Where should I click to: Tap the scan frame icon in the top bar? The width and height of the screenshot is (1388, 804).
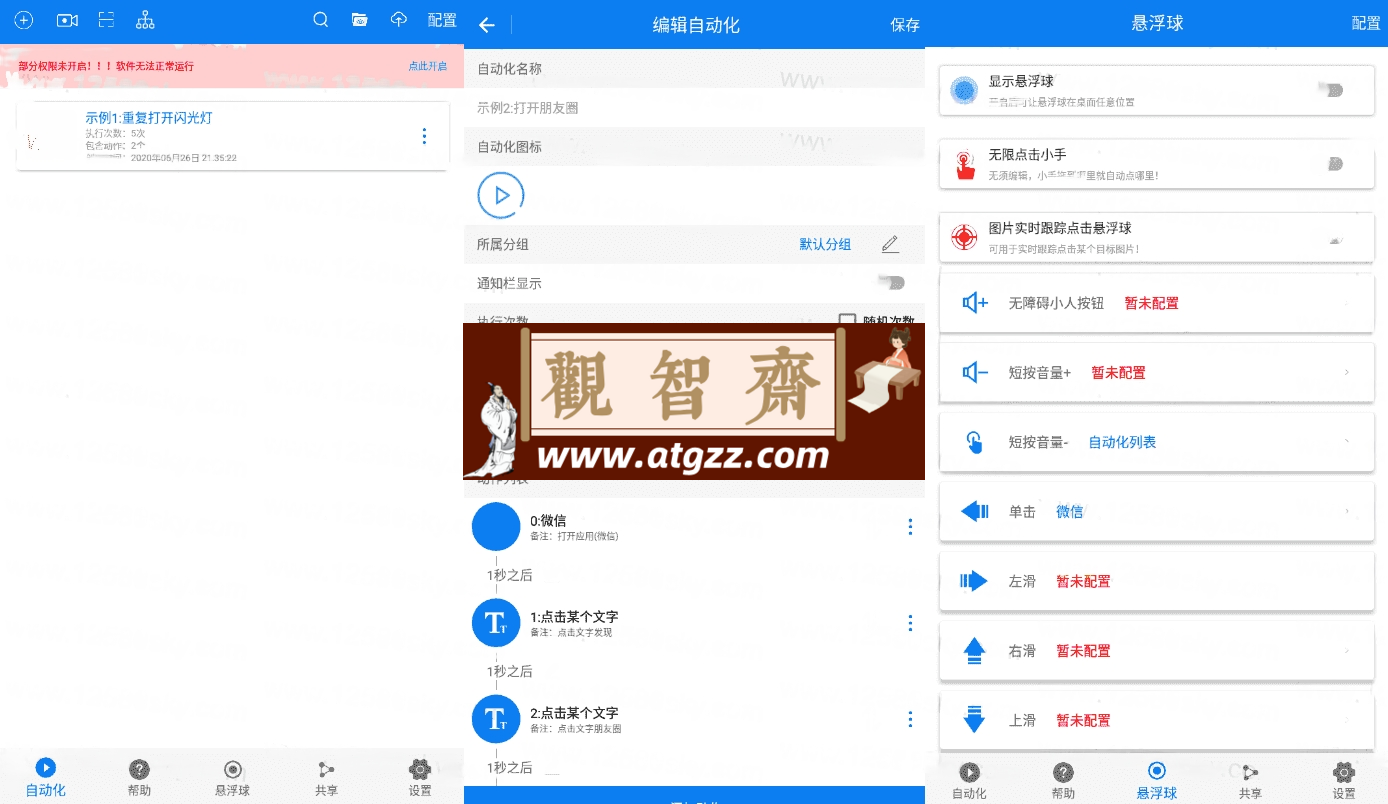pos(107,20)
